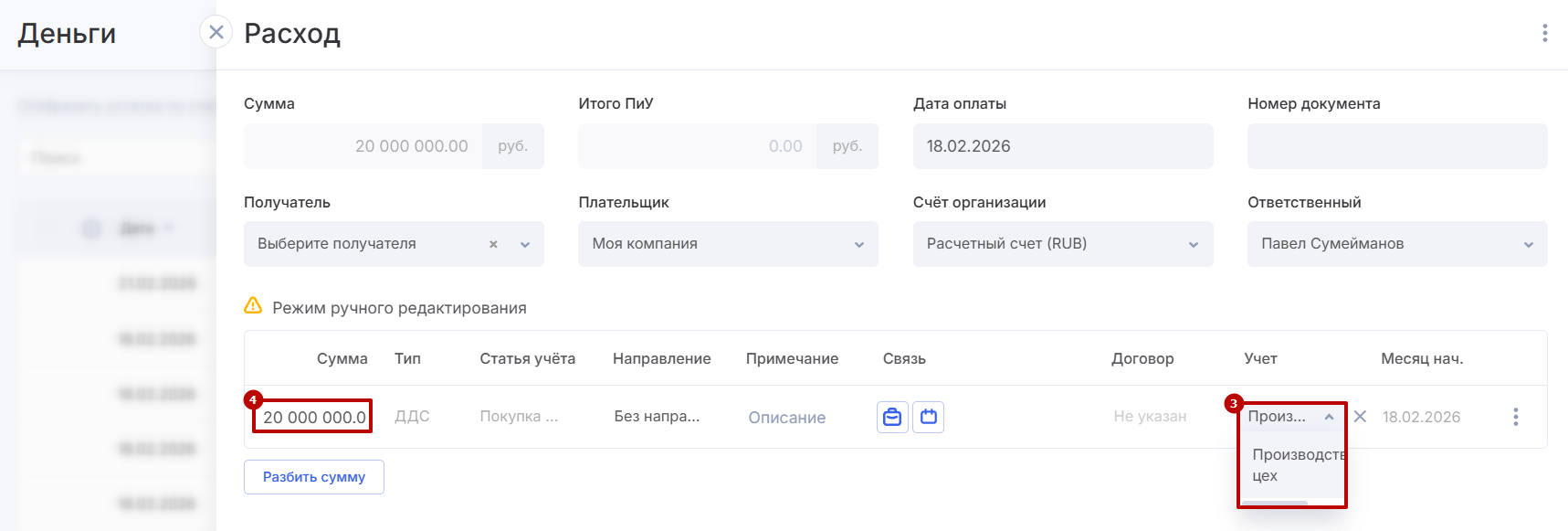Click the Разбить сумму button
The width and height of the screenshot is (1568, 531).
pos(313,477)
